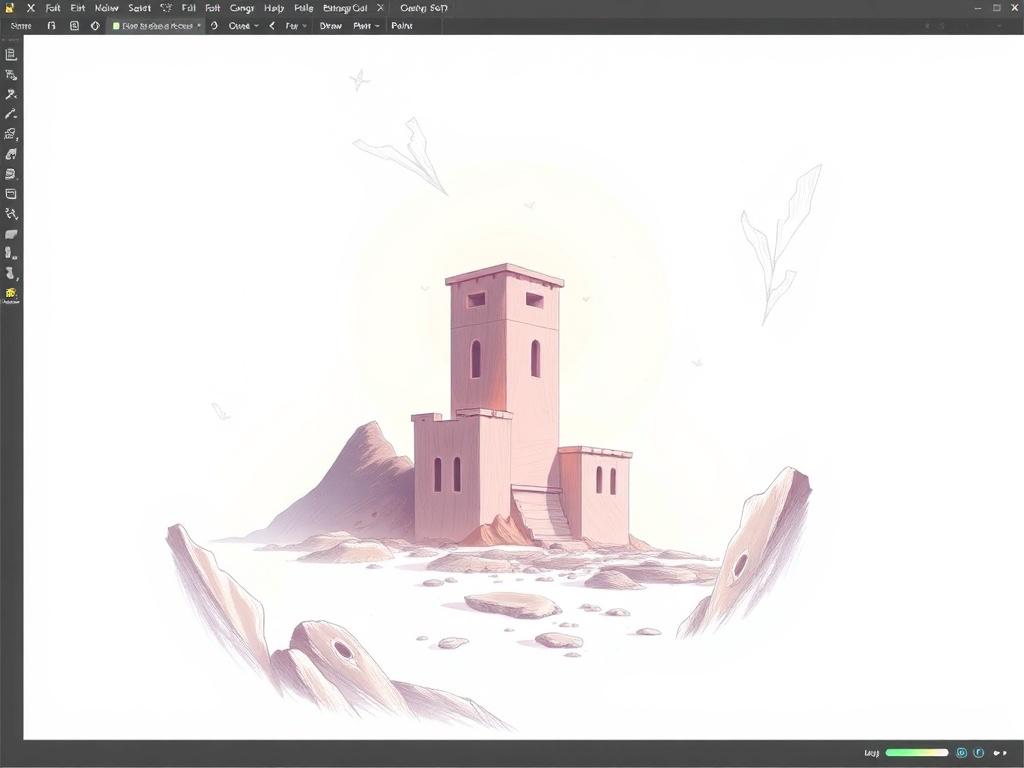
Task: Click the Draw button in toolbar
Action: click(x=330, y=26)
